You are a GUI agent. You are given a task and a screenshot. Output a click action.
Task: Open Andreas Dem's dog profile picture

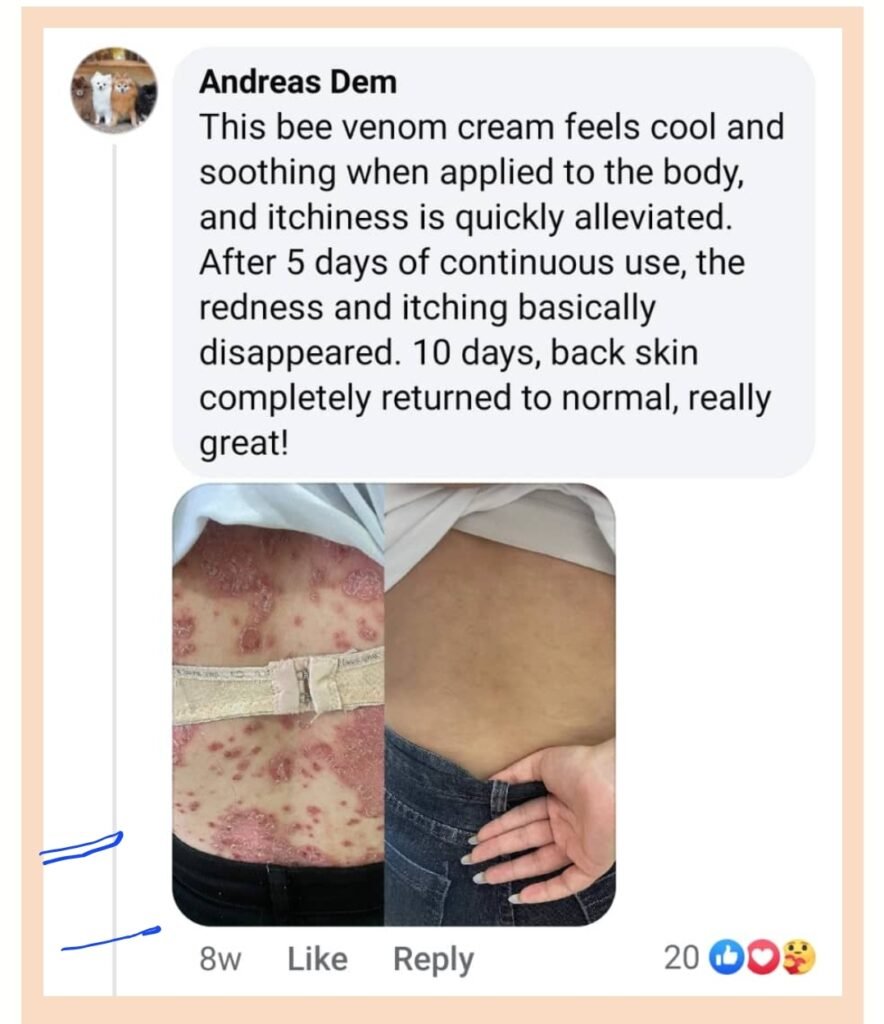coord(114,90)
